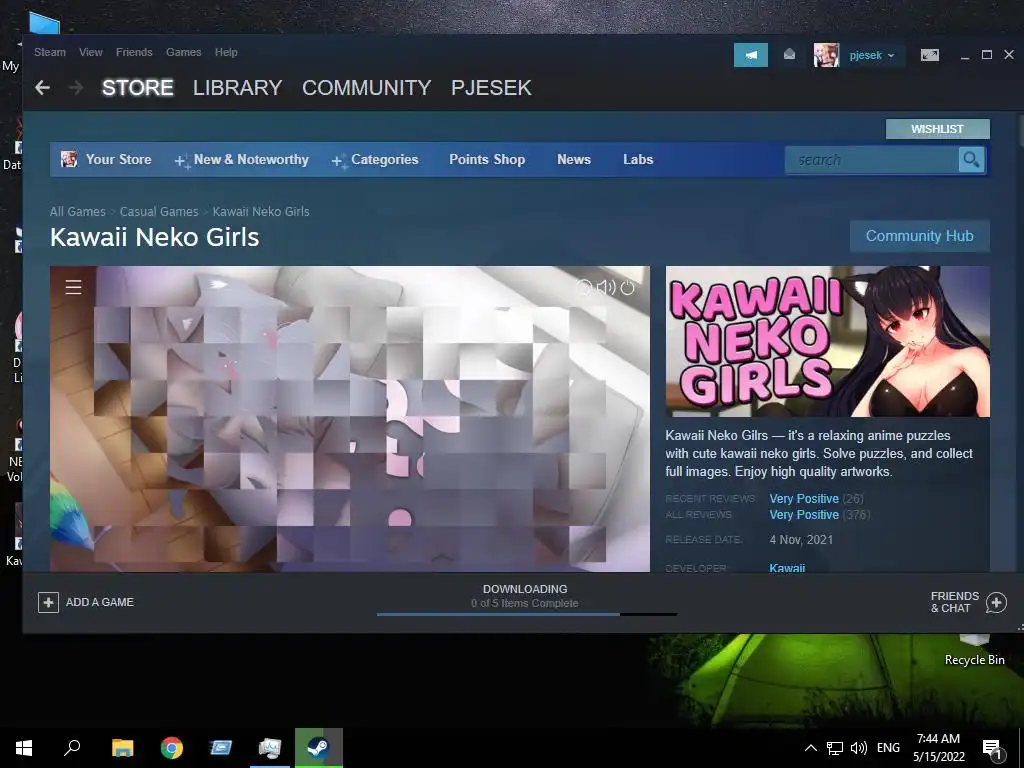Click Kawaii Neko Girls breadcrumb link
Viewport: 1024px width, 768px height.
[261, 212]
